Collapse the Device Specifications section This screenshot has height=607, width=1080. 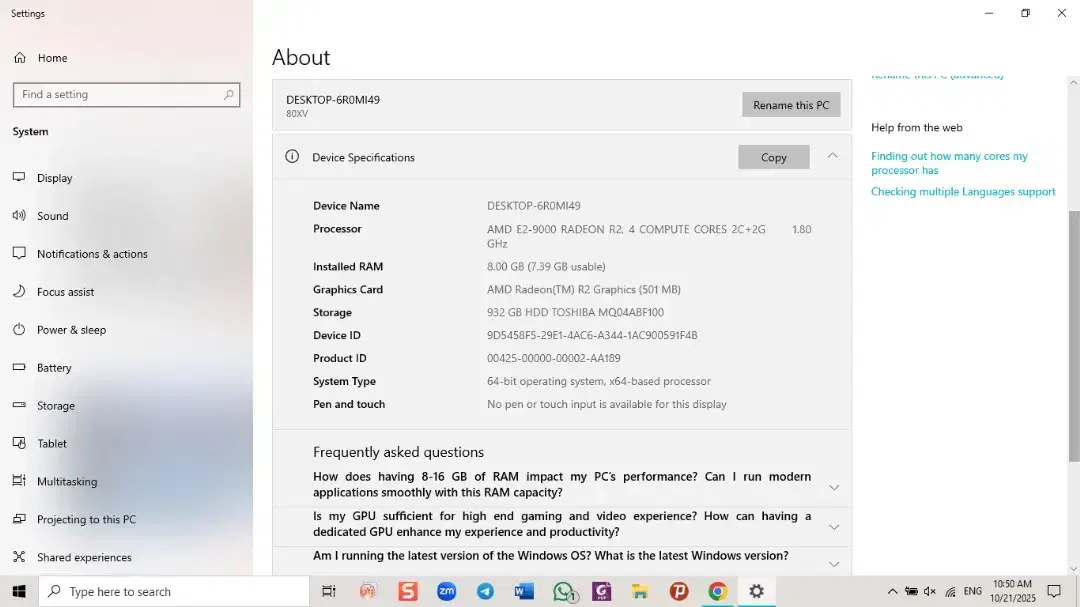click(x=832, y=156)
